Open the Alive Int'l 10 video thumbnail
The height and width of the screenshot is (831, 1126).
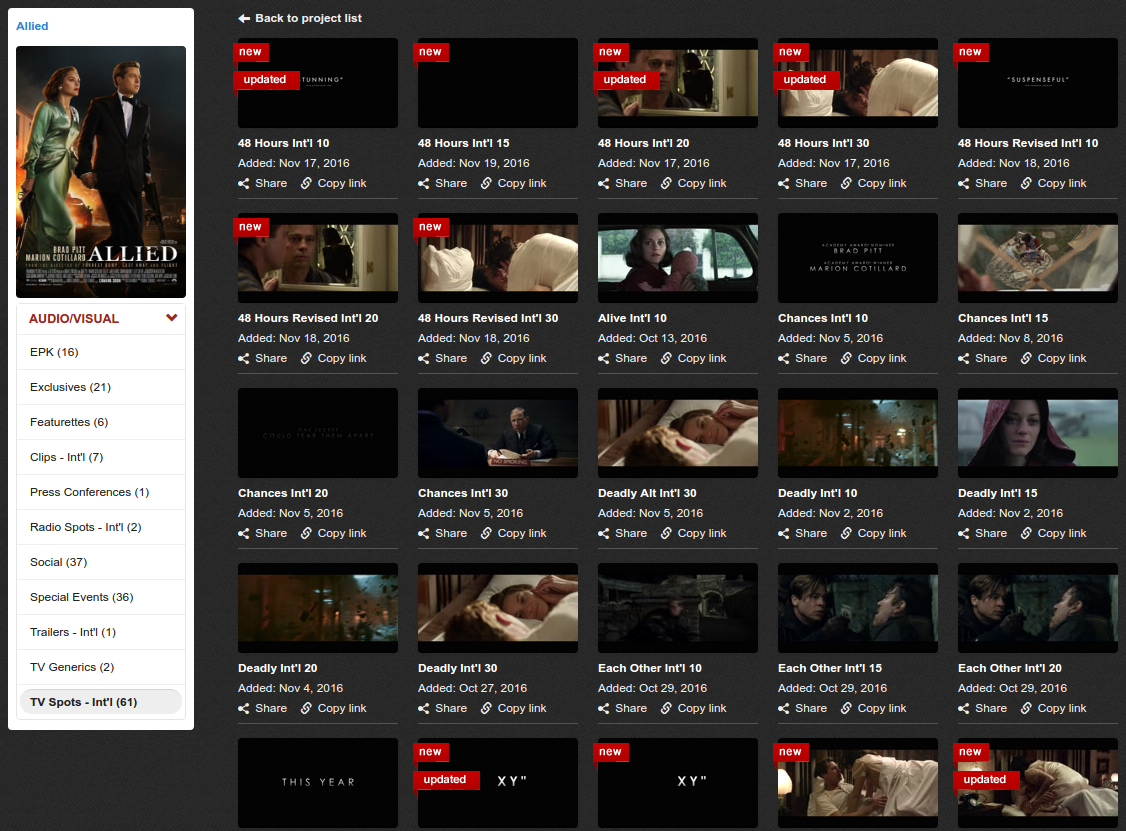coord(678,258)
